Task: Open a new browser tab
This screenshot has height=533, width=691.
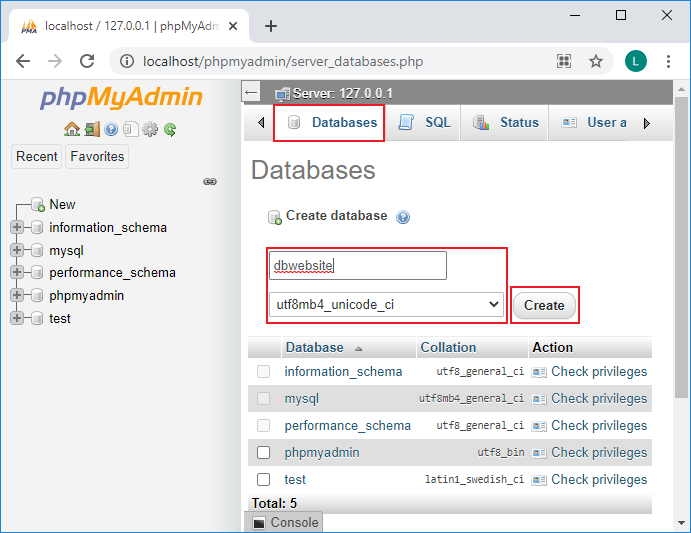Action: [x=271, y=26]
